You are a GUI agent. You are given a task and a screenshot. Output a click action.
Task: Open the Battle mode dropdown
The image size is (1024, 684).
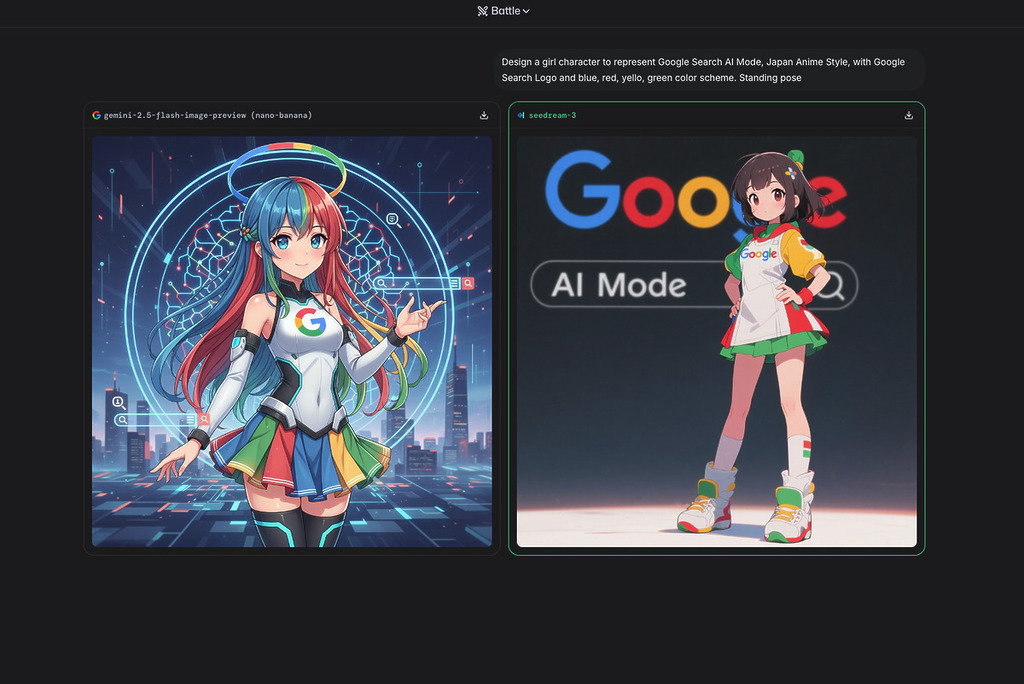[x=503, y=11]
